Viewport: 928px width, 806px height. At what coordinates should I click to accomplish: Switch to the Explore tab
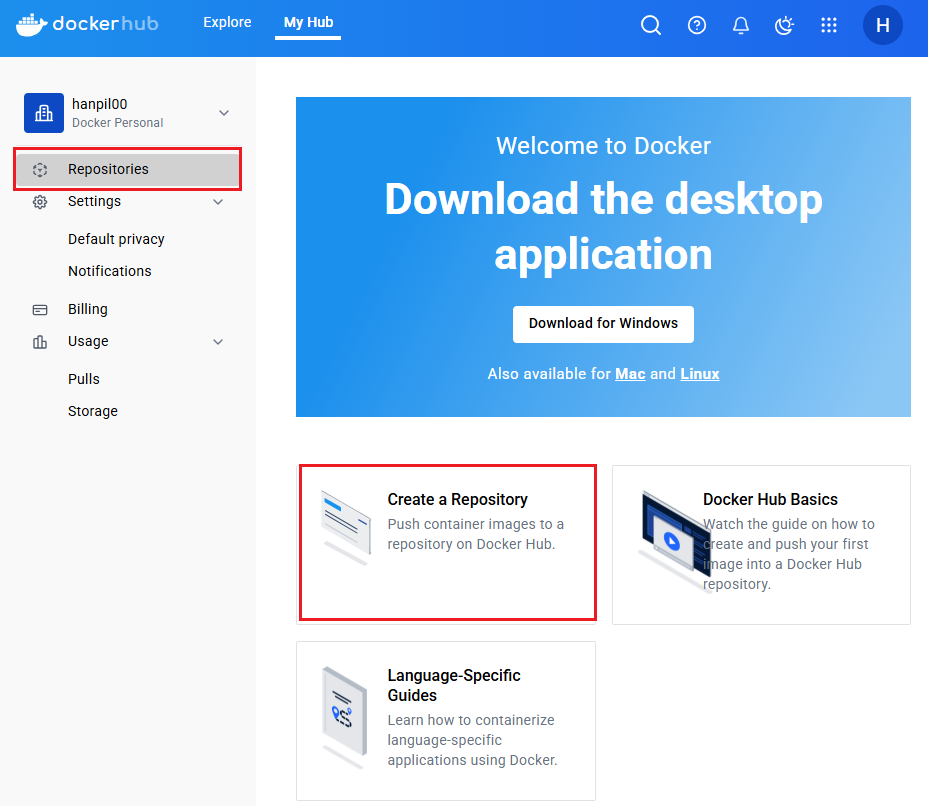pyautogui.click(x=227, y=22)
